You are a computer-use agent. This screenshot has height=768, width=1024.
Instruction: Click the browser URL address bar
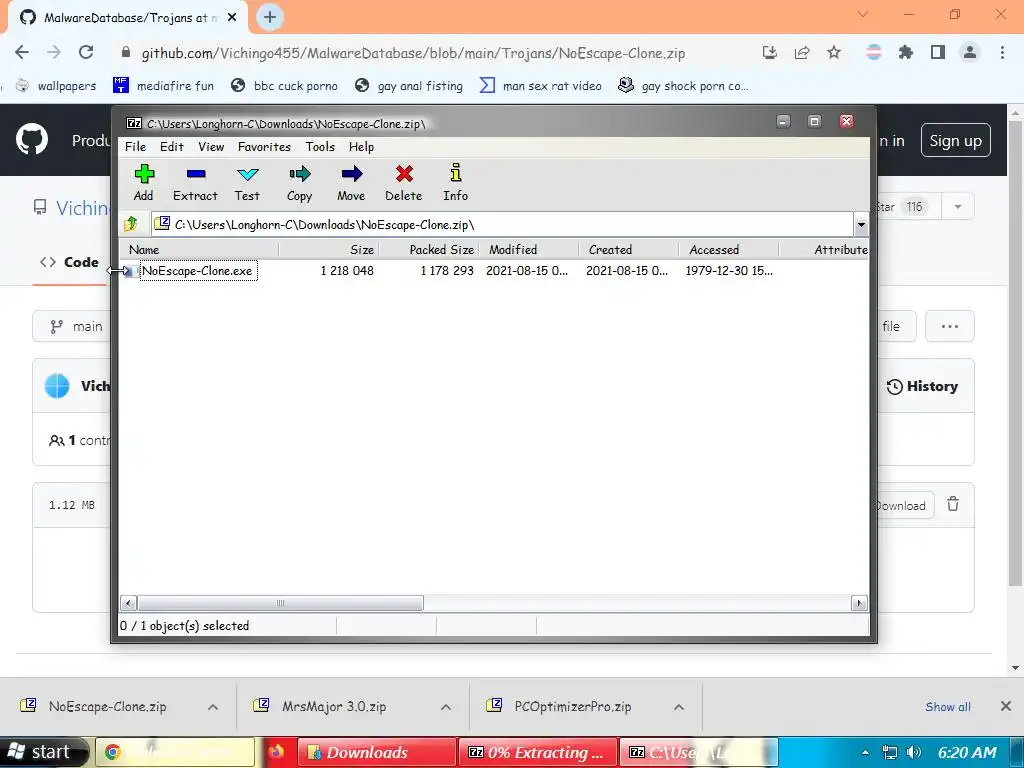click(413, 53)
